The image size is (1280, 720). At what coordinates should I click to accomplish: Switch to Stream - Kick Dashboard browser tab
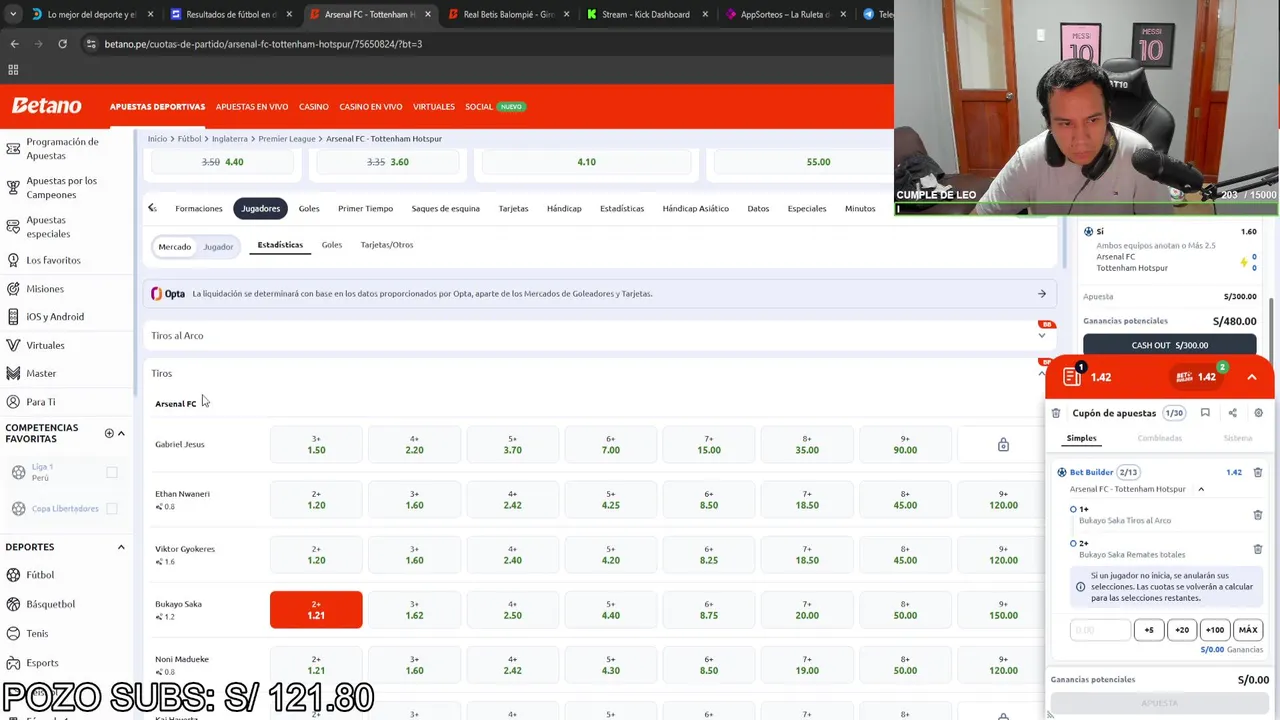pos(645,14)
